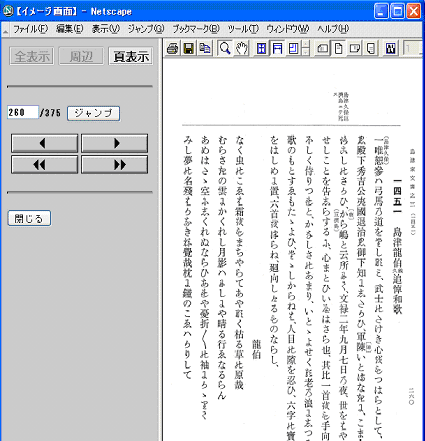The image size is (425, 441).
Task: Click the floppy disk save icon
Action: tap(189, 49)
